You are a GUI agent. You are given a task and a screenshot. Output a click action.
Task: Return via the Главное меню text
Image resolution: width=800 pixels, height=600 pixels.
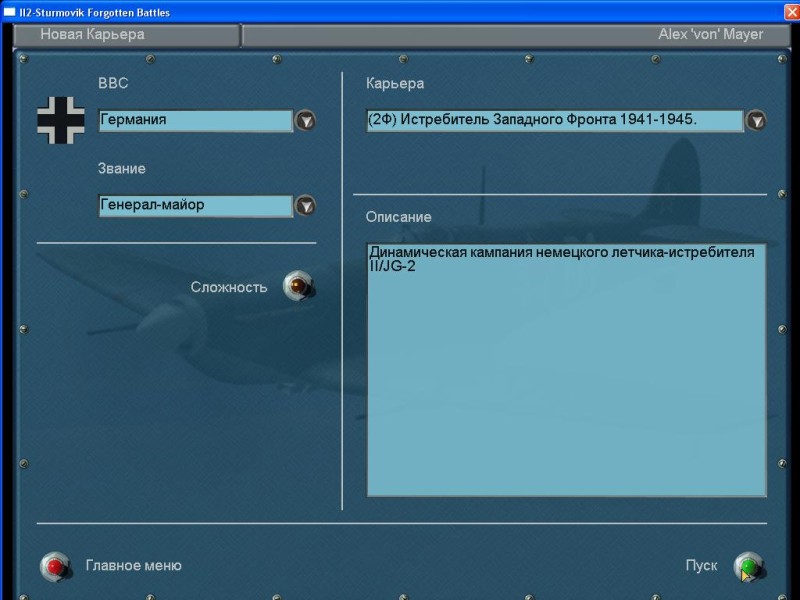pyautogui.click(x=134, y=565)
